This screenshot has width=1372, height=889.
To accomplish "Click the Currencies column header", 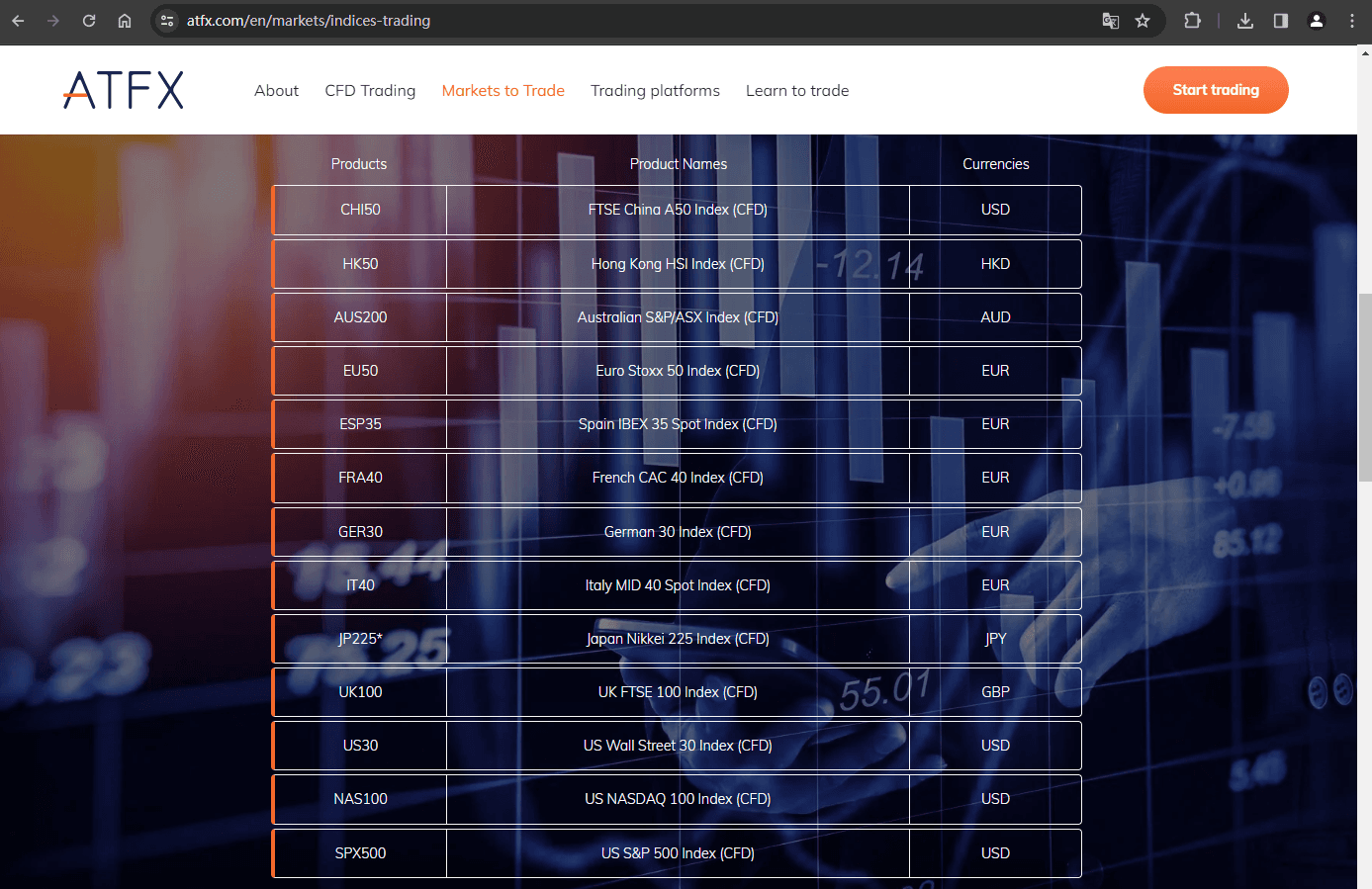I will (x=996, y=164).
